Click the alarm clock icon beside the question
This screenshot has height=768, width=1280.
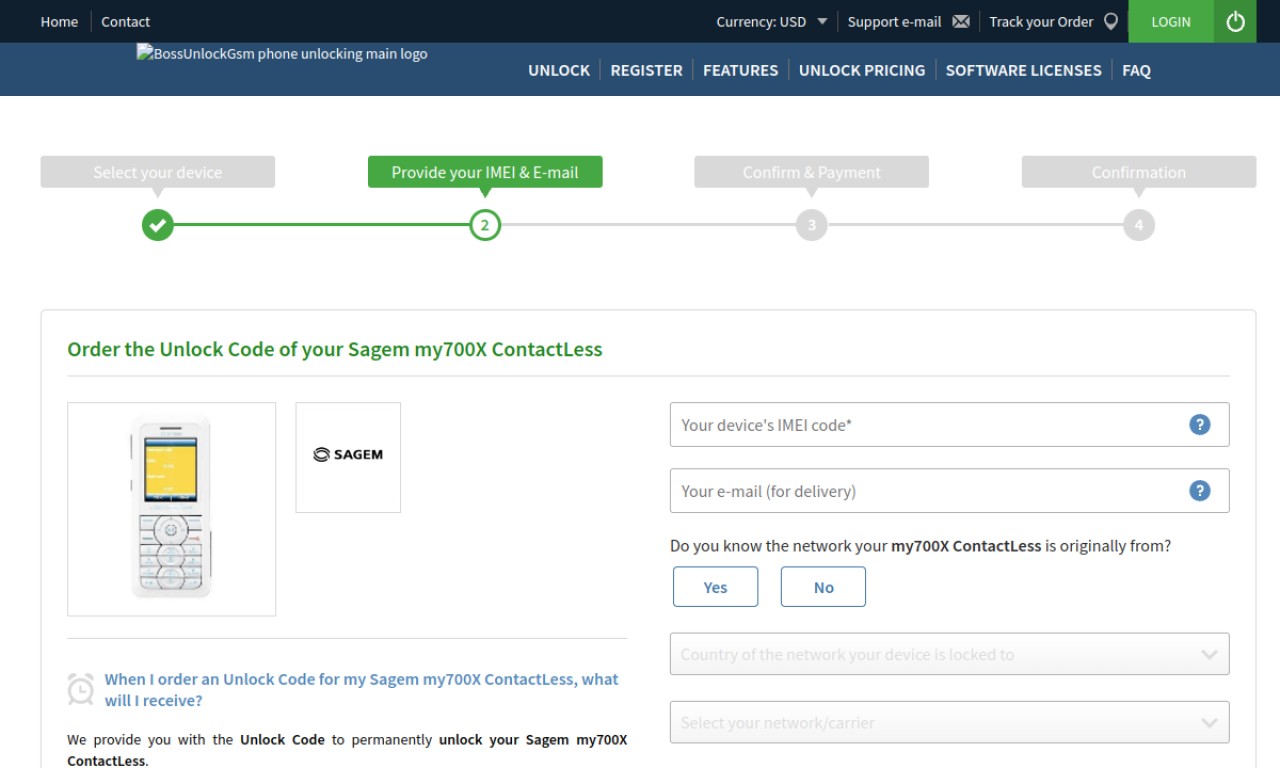(x=80, y=689)
